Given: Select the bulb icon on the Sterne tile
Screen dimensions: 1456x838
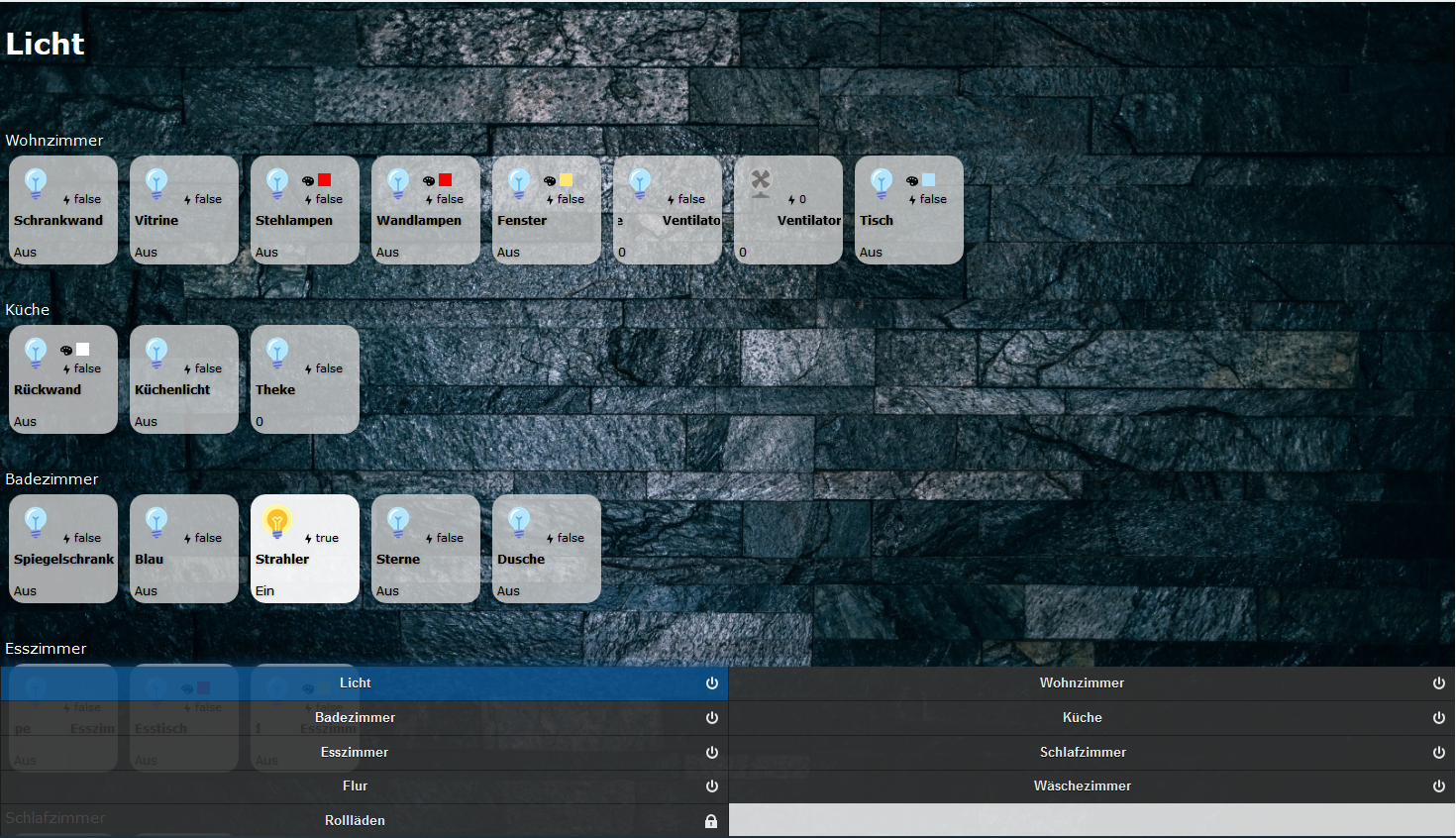Looking at the screenshot, I should tap(398, 522).
